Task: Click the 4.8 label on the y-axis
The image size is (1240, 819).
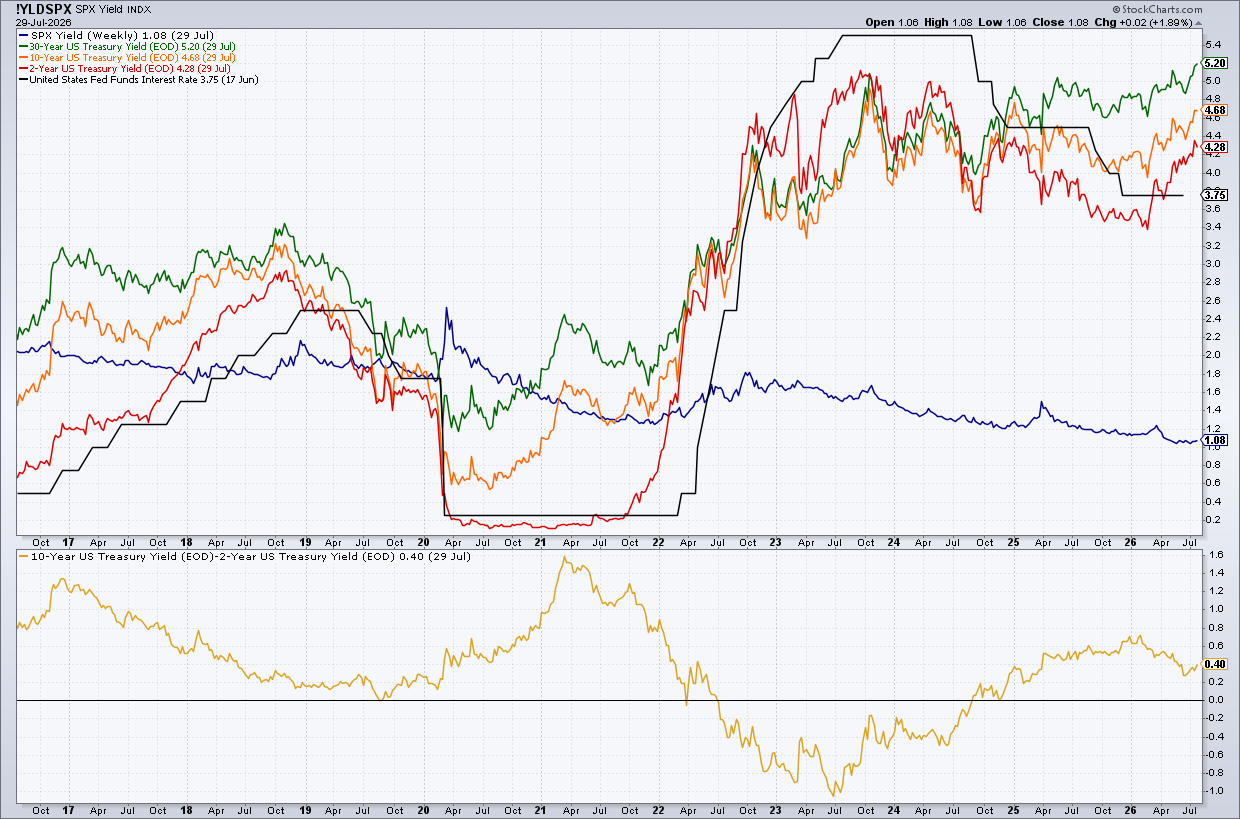Action: [x=1211, y=100]
